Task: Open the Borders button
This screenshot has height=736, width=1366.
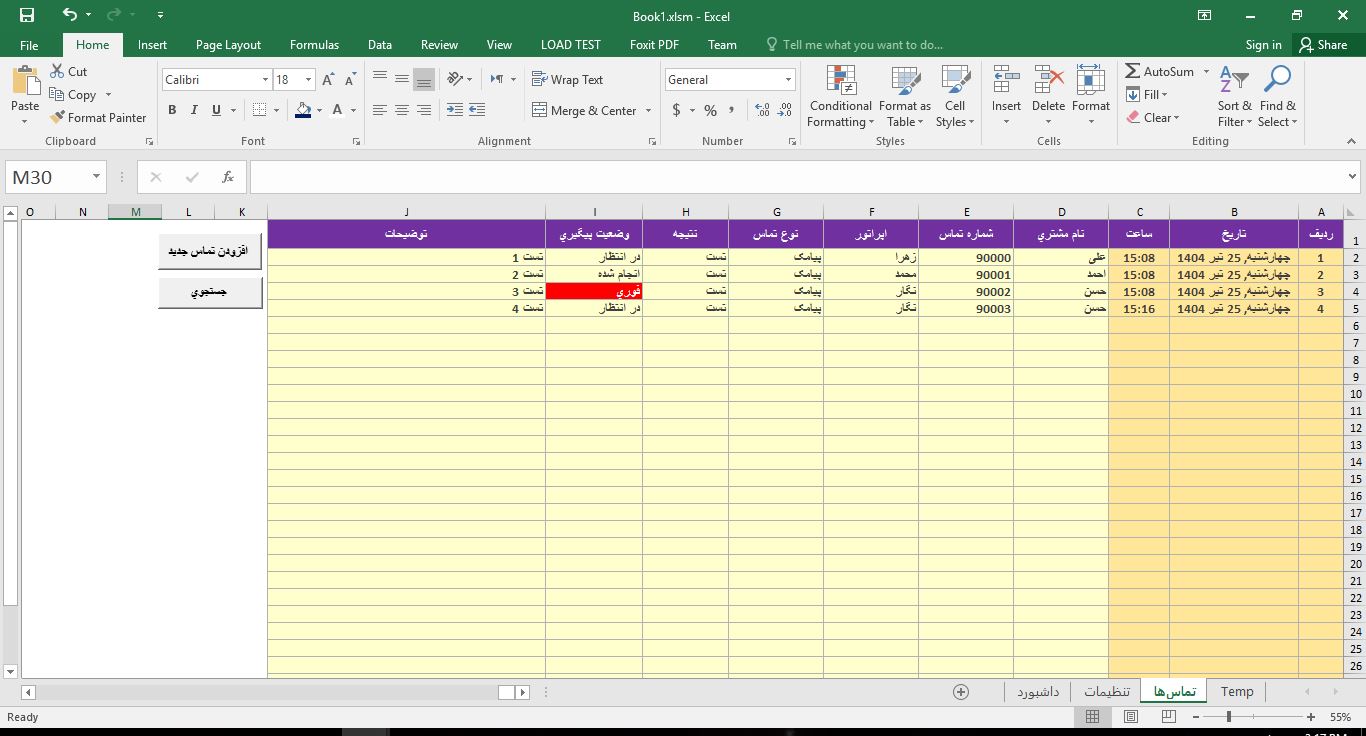Action: (260, 110)
